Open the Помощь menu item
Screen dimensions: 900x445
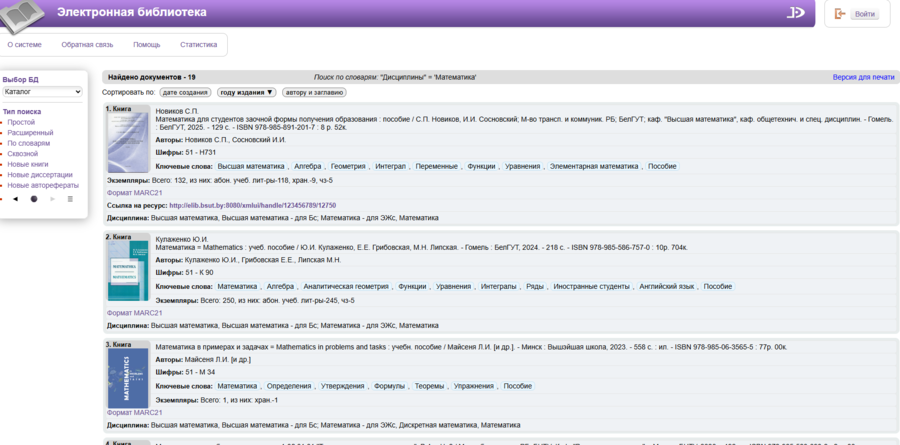point(146,44)
